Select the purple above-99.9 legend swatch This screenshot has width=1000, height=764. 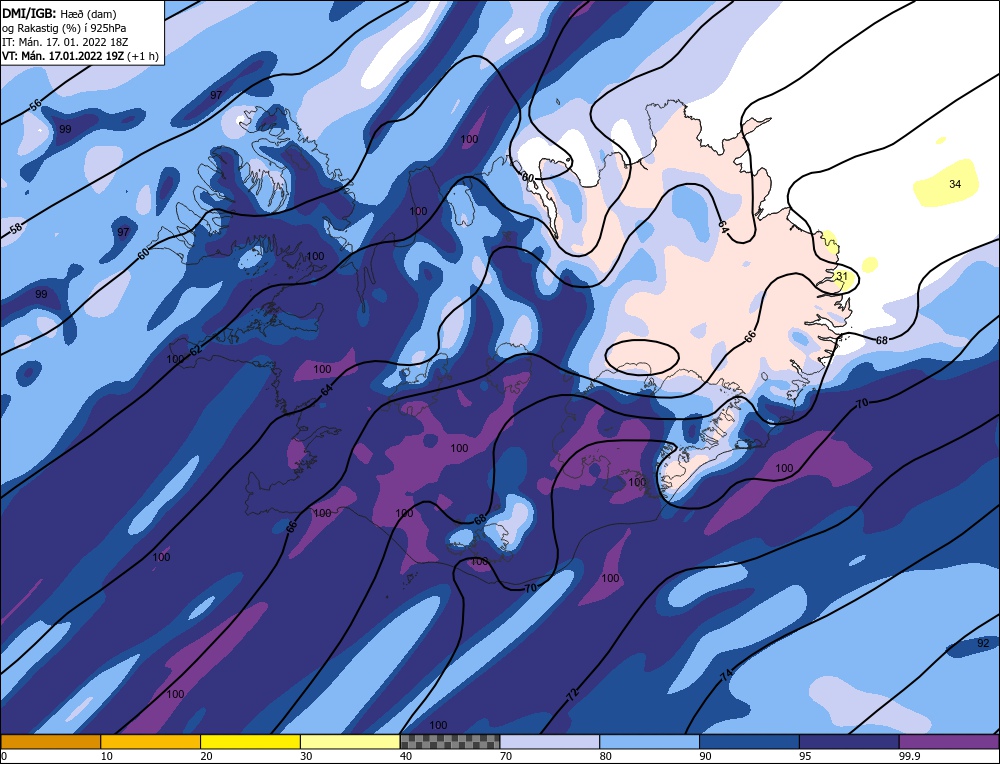pos(949,741)
